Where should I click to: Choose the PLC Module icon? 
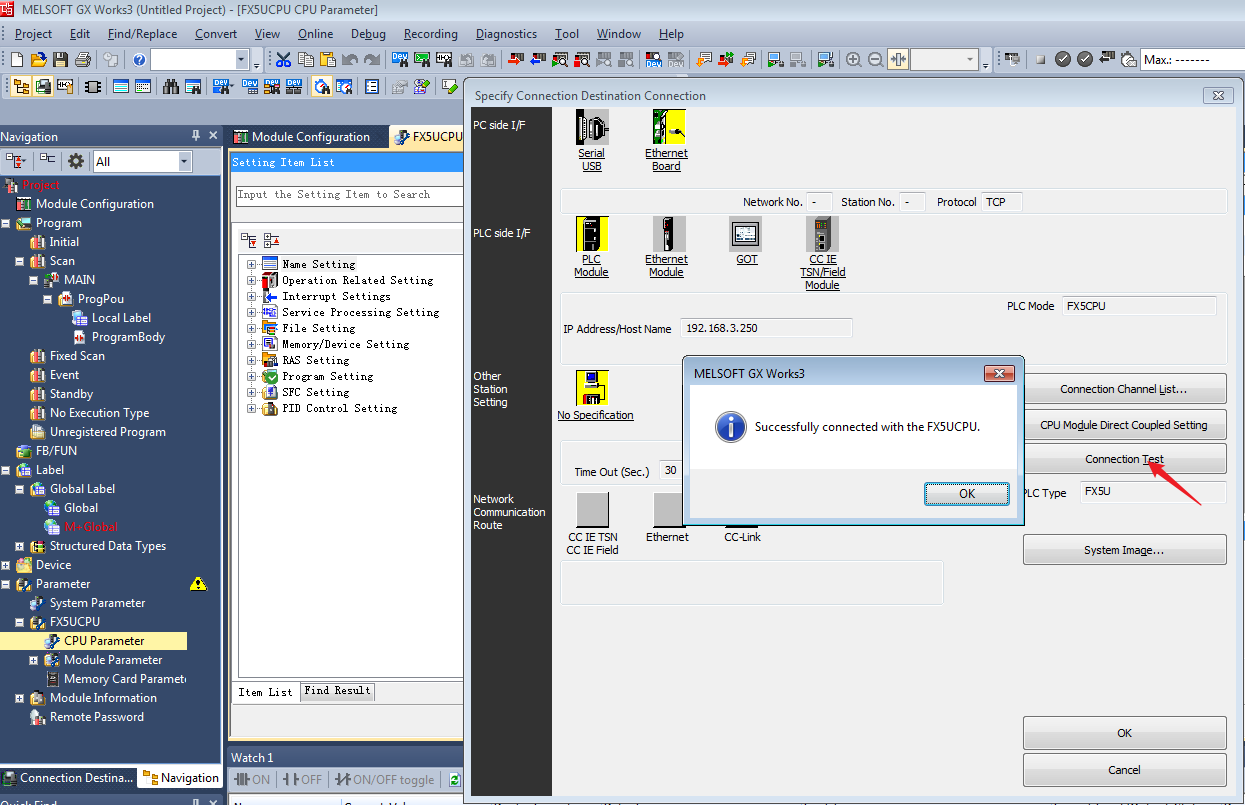tap(591, 235)
